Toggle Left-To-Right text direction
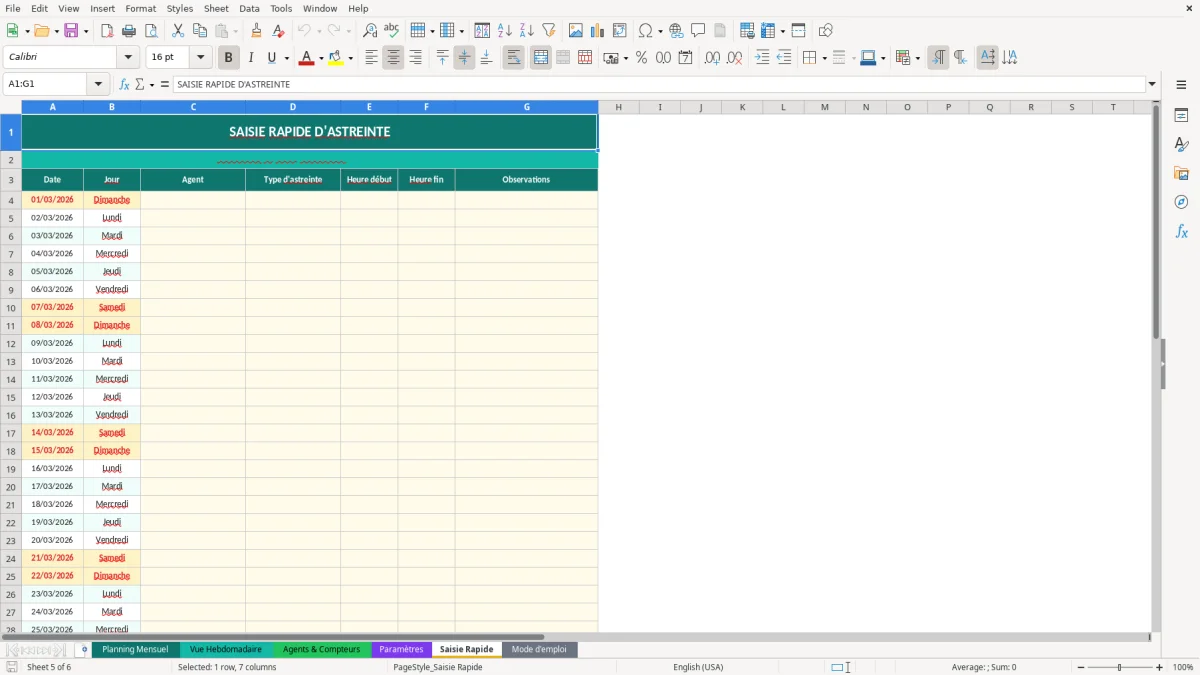 pos(938,58)
